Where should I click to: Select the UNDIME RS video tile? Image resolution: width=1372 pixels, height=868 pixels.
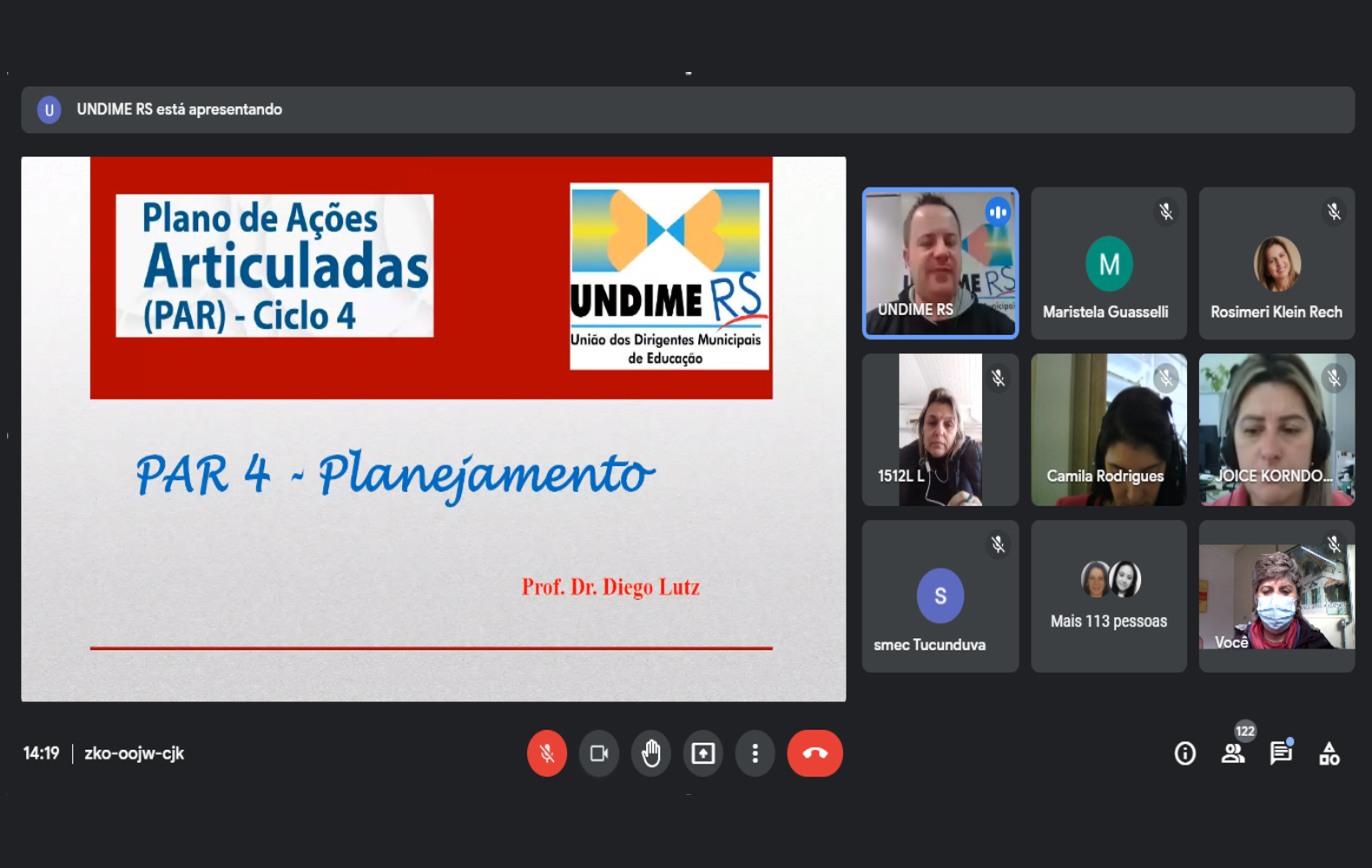coord(940,263)
